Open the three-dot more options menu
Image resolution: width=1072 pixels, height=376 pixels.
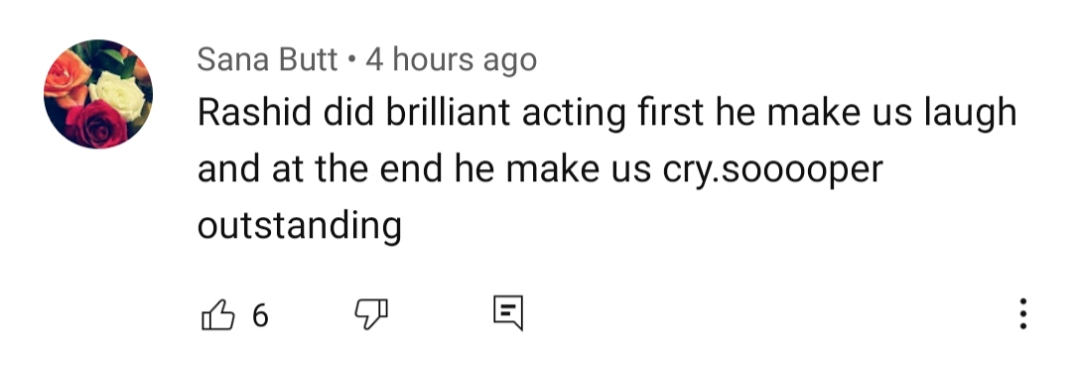click(x=1023, y=314)
